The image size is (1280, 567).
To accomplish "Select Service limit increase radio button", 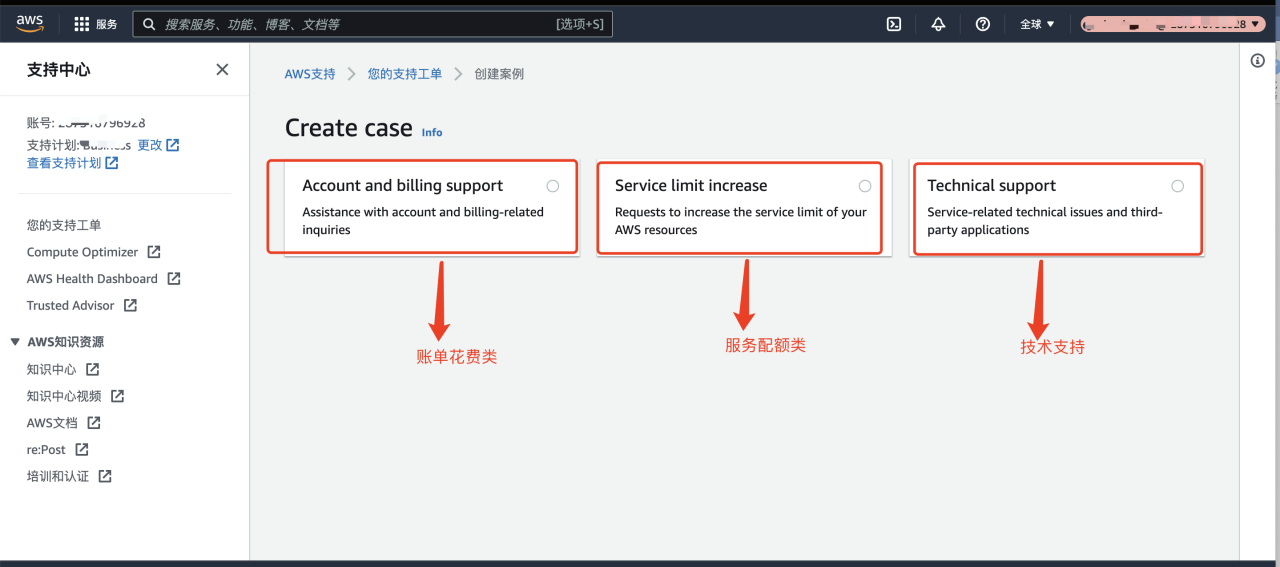I will tap(865, 186).
